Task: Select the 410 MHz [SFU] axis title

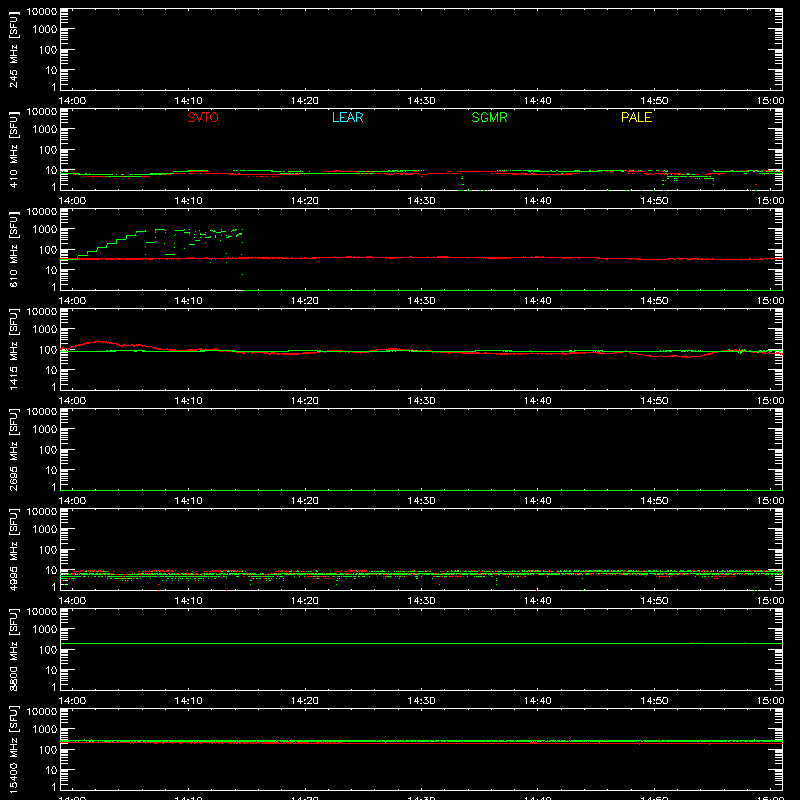Action: click(x=13, y=149)
